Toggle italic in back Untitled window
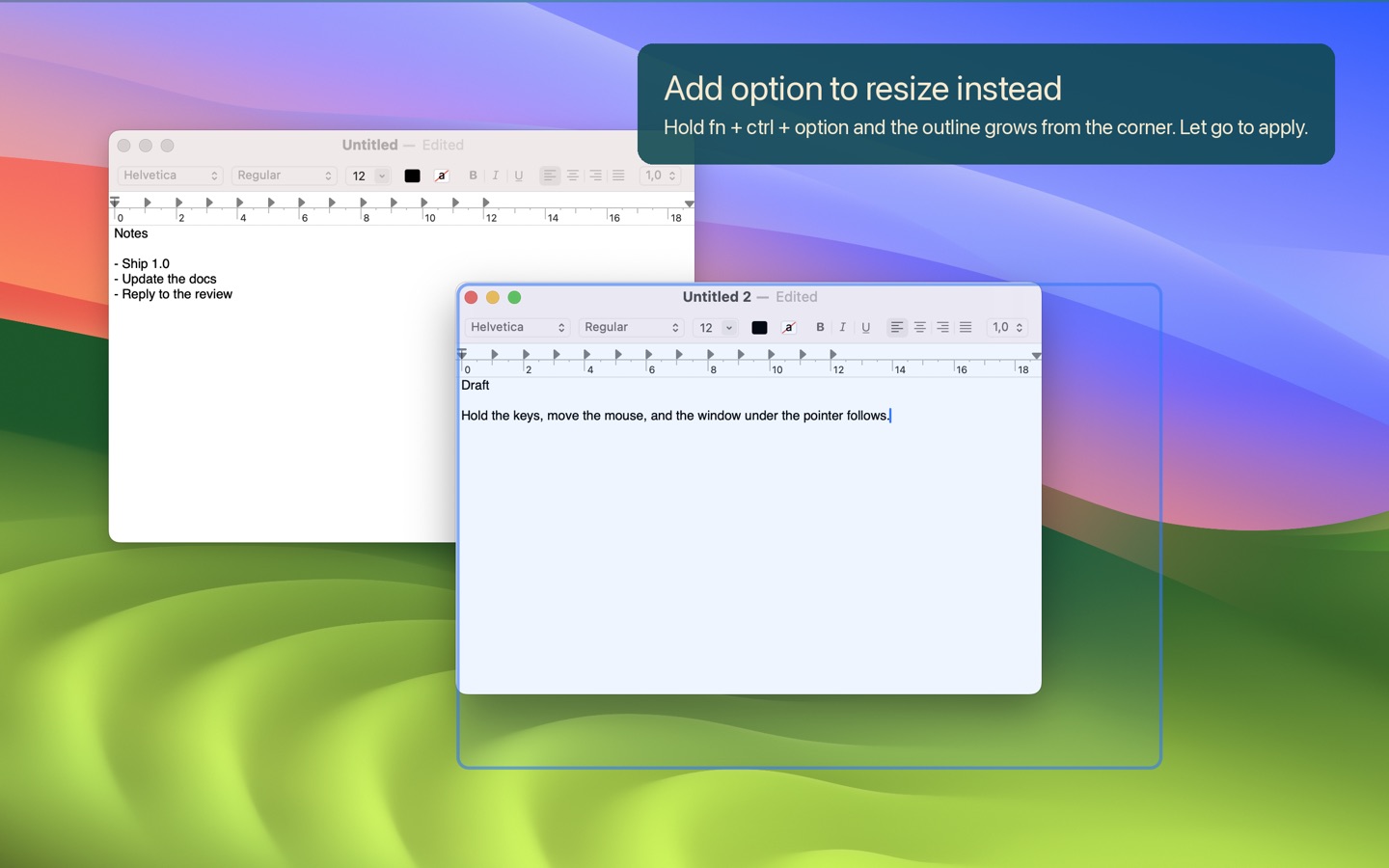The width and height of the screenshot is (1389, 868). coord(495,176)
